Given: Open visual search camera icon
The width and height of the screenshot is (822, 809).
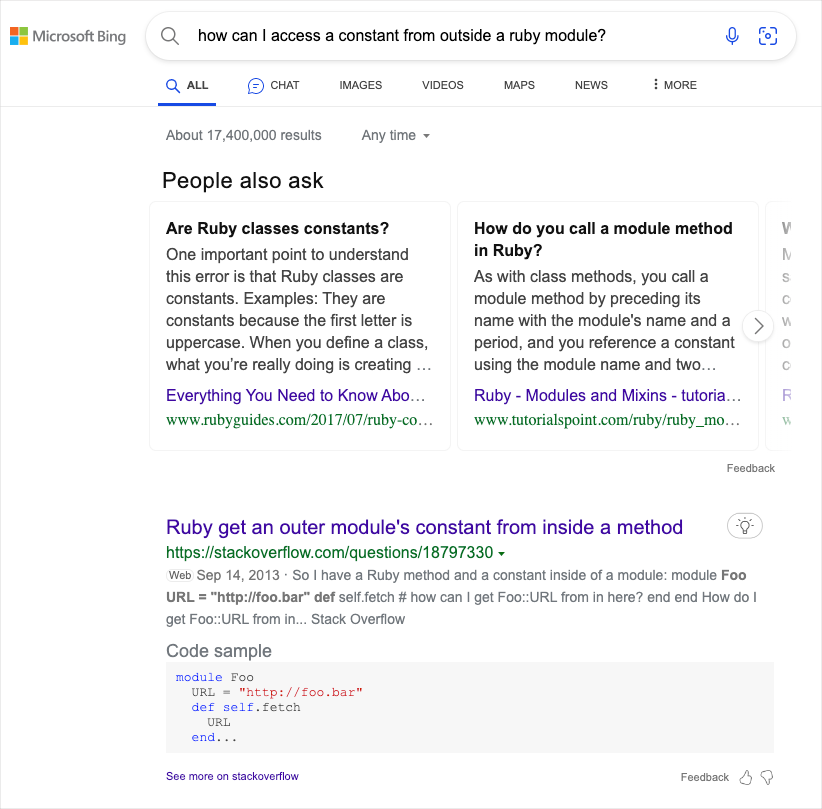Looking at the screenshot, I should [767, 36].
